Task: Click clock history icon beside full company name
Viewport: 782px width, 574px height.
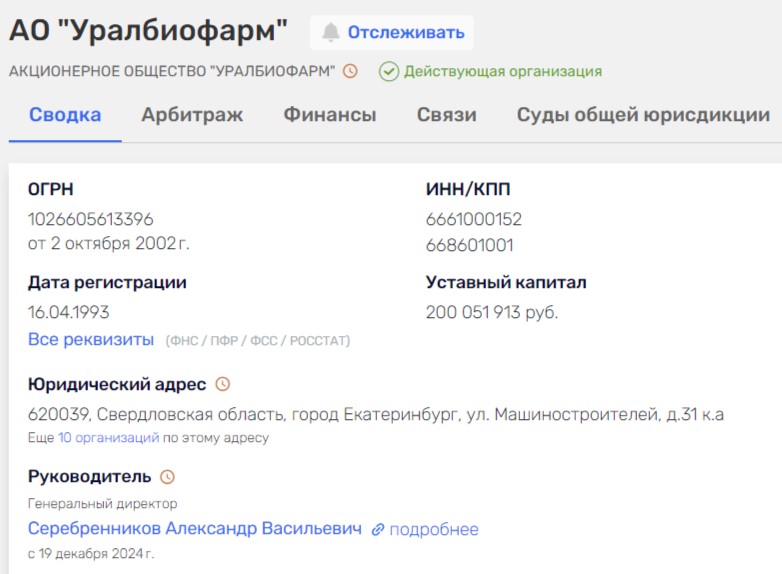Action: pyautogui.click(x=350, y=71)
